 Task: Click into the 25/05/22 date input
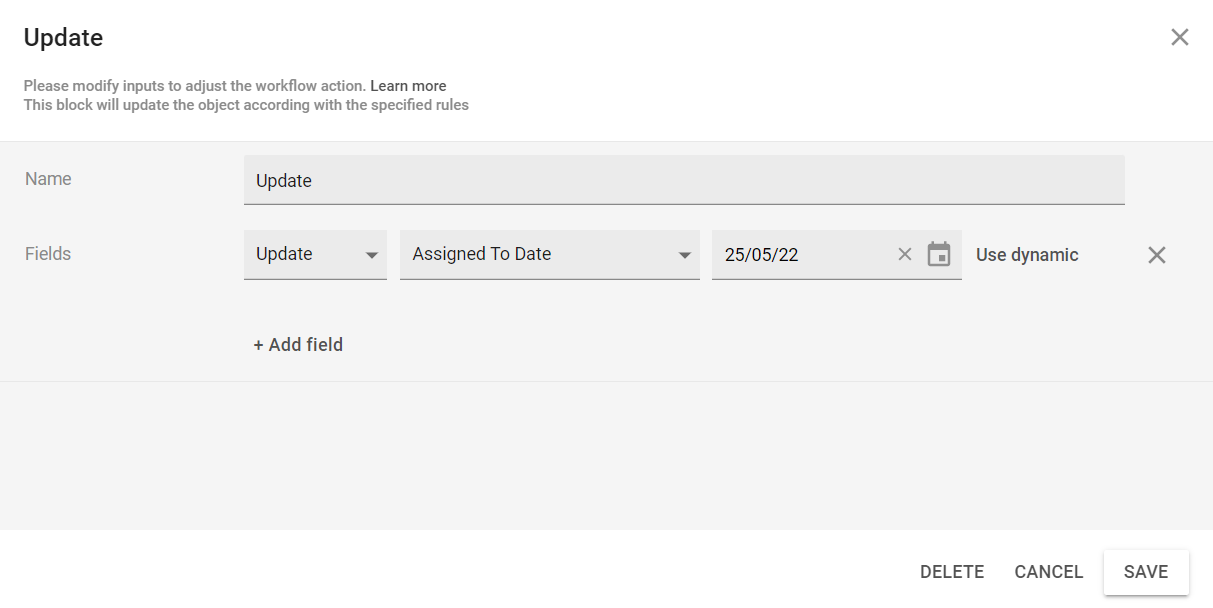800,254
